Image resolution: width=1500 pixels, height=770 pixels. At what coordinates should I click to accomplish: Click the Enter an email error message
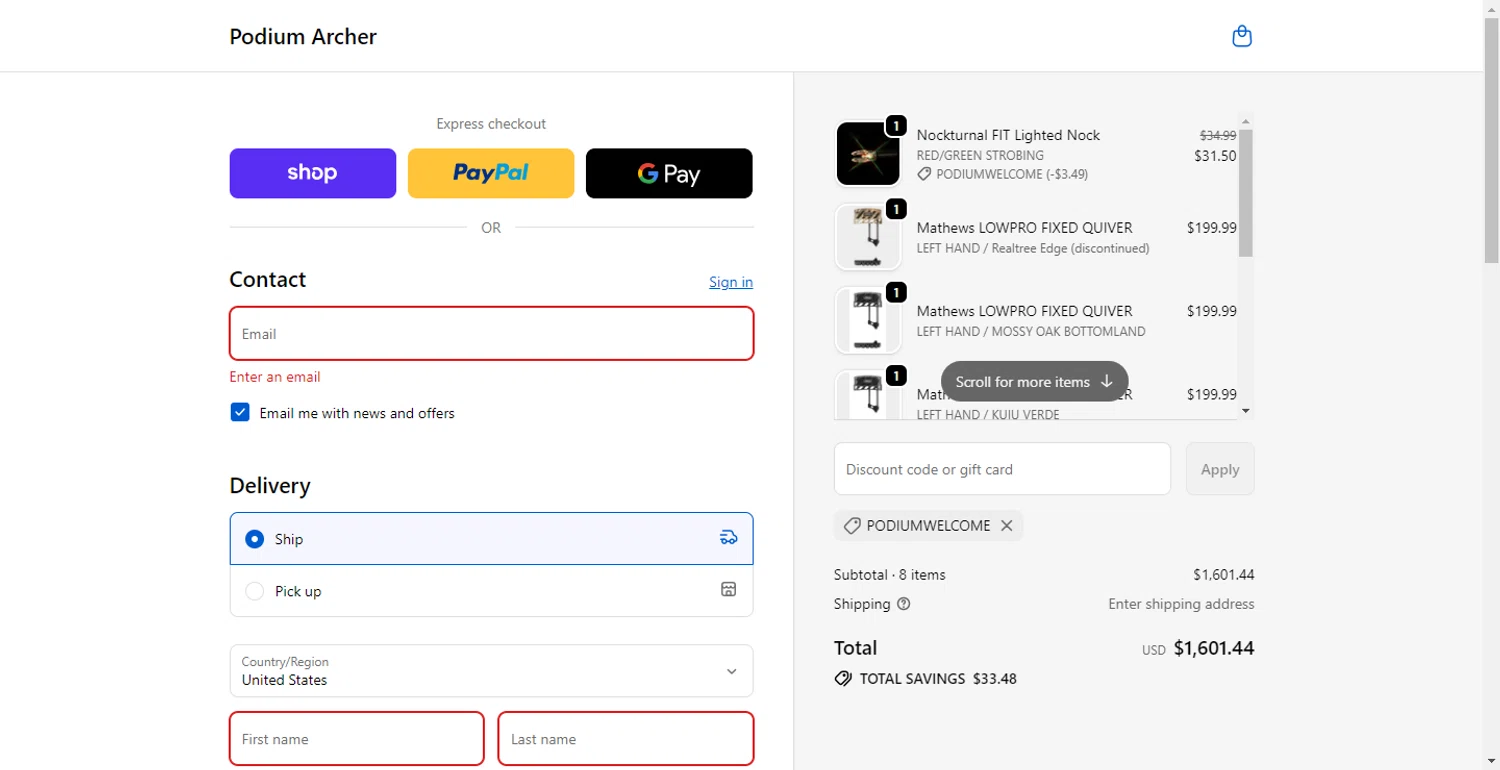click(x=275, y=377)
